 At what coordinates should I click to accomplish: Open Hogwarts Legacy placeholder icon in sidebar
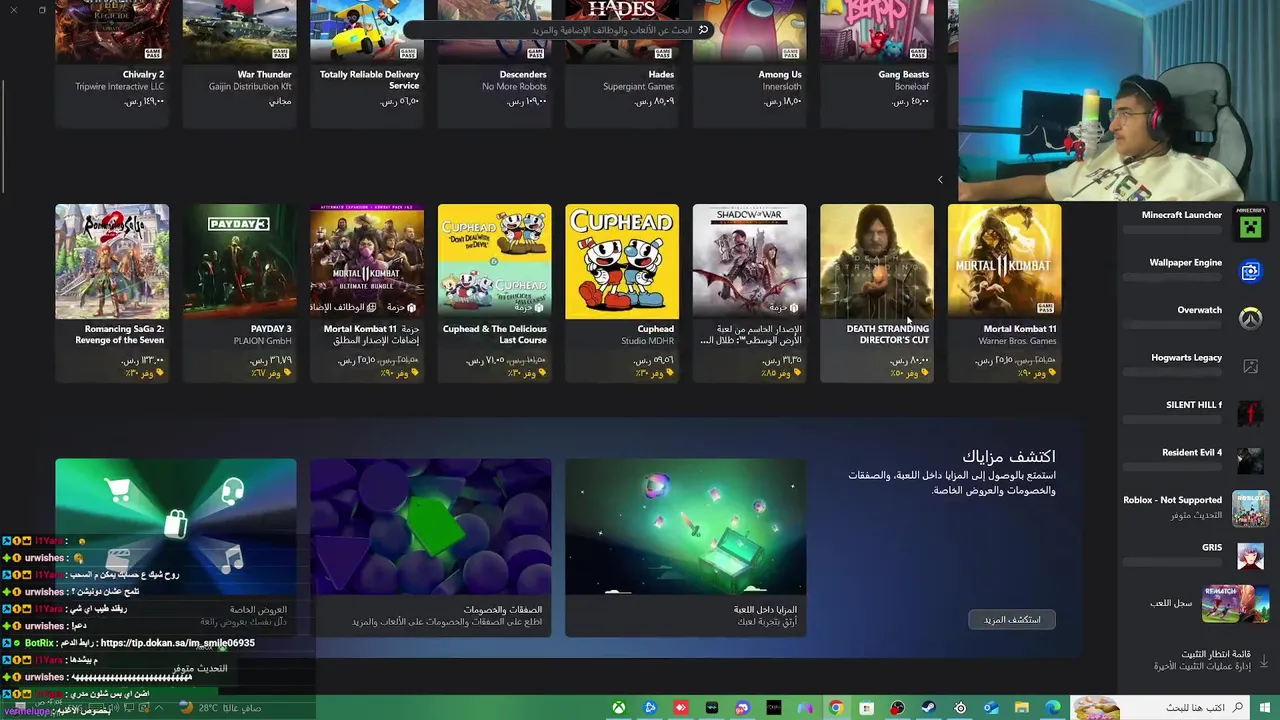point(1250,366)
